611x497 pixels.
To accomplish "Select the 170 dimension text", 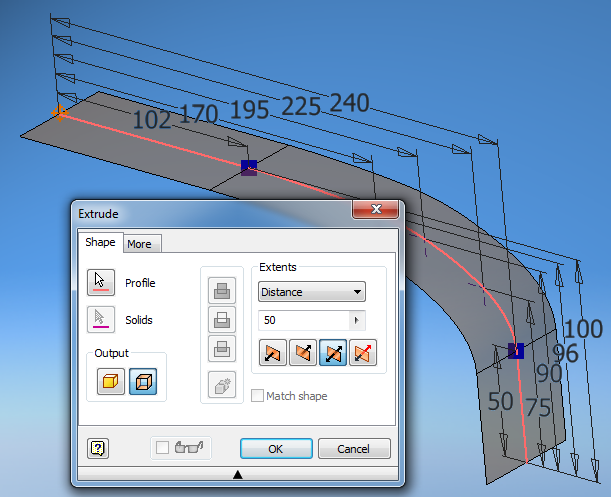I will [x=199, y=114].
